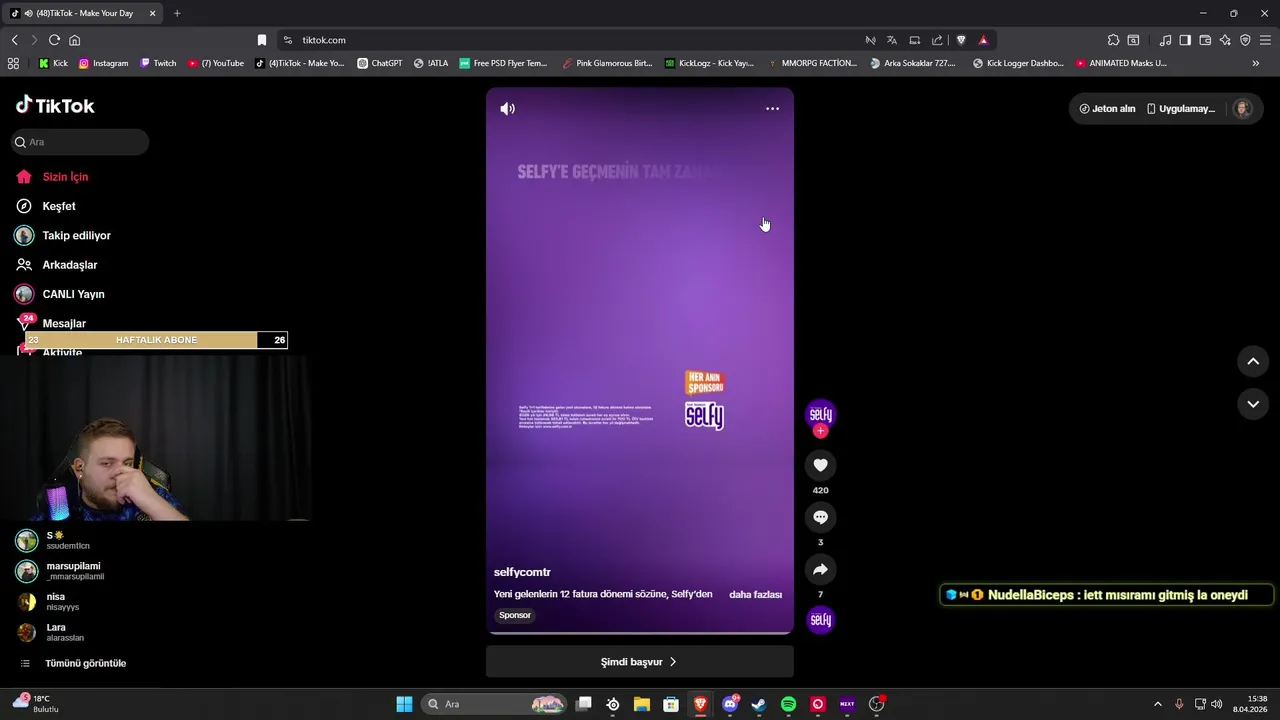This screenshot has height=720, width=1280.
Task: Show more bookmarks with double chevron
Action: (1256, 63)
